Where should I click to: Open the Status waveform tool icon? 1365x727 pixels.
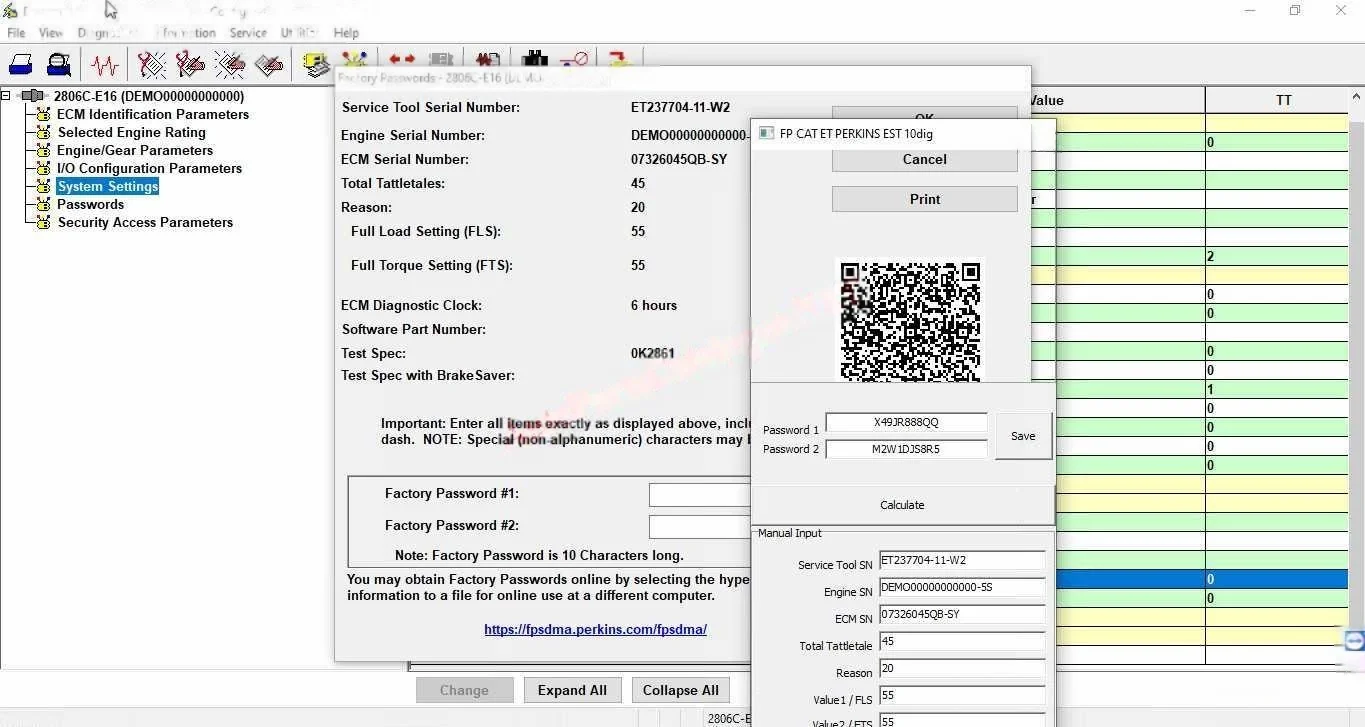[105, 63]
